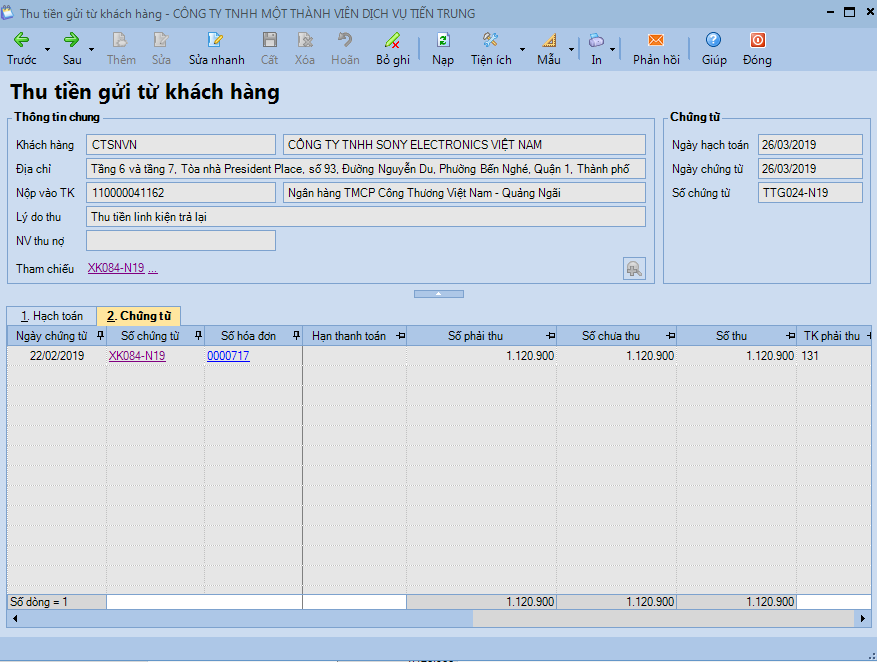Click the TK phải thu column header
Image resolution: width=877 pixels, height=662 pixels.
tap(832, 336)
